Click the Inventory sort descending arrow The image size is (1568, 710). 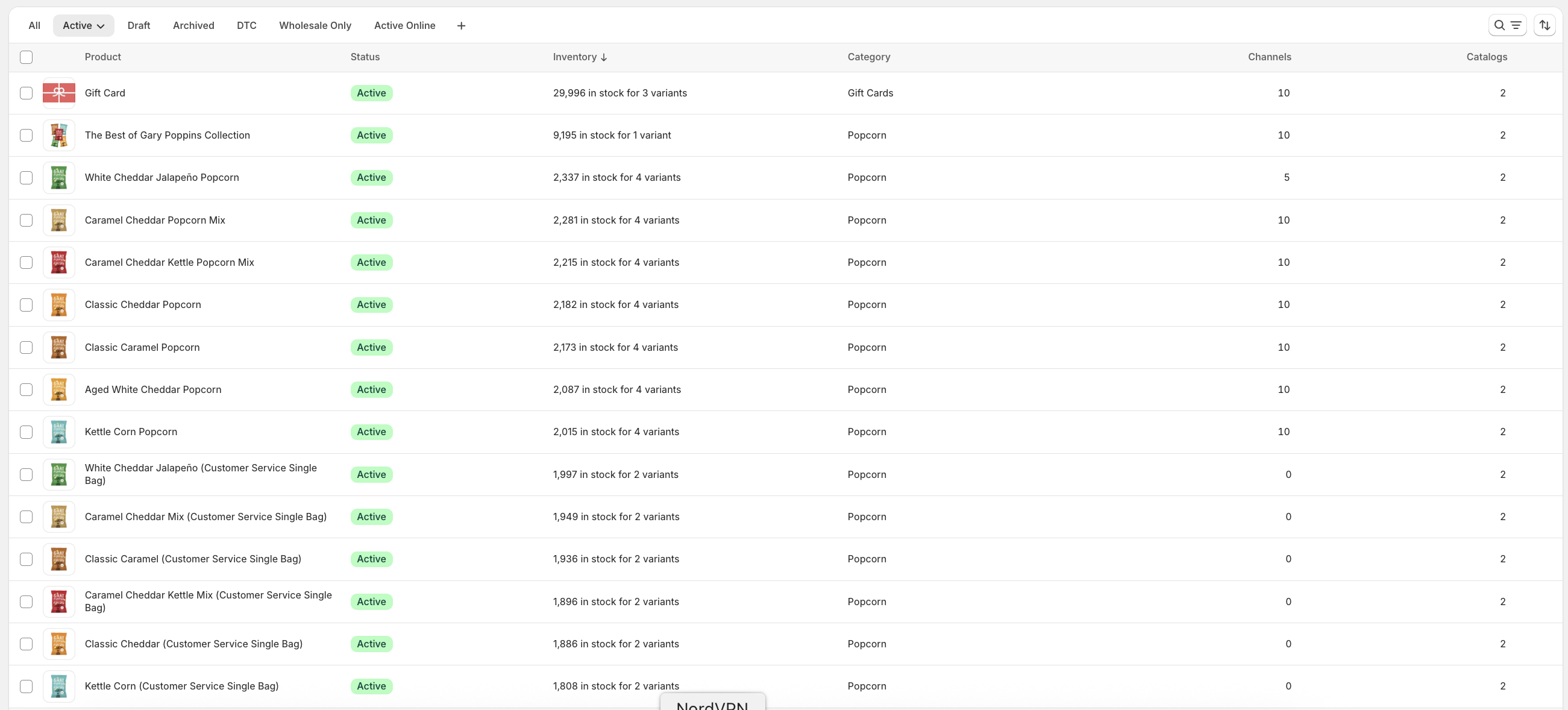pos(604,57)
